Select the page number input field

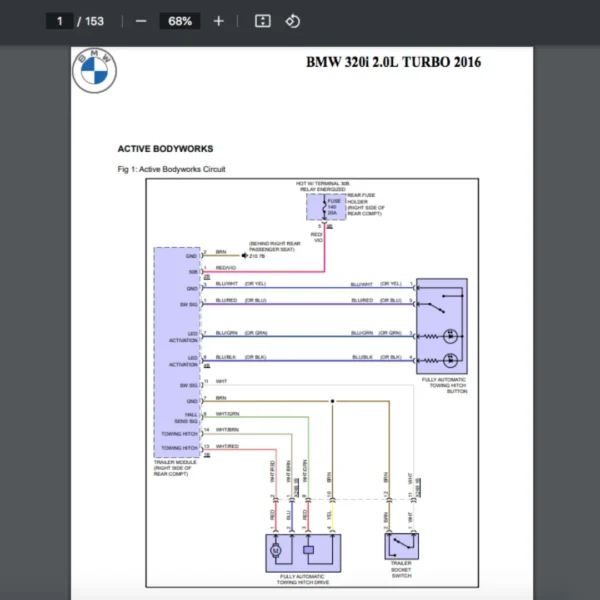[x=60, y=21]
